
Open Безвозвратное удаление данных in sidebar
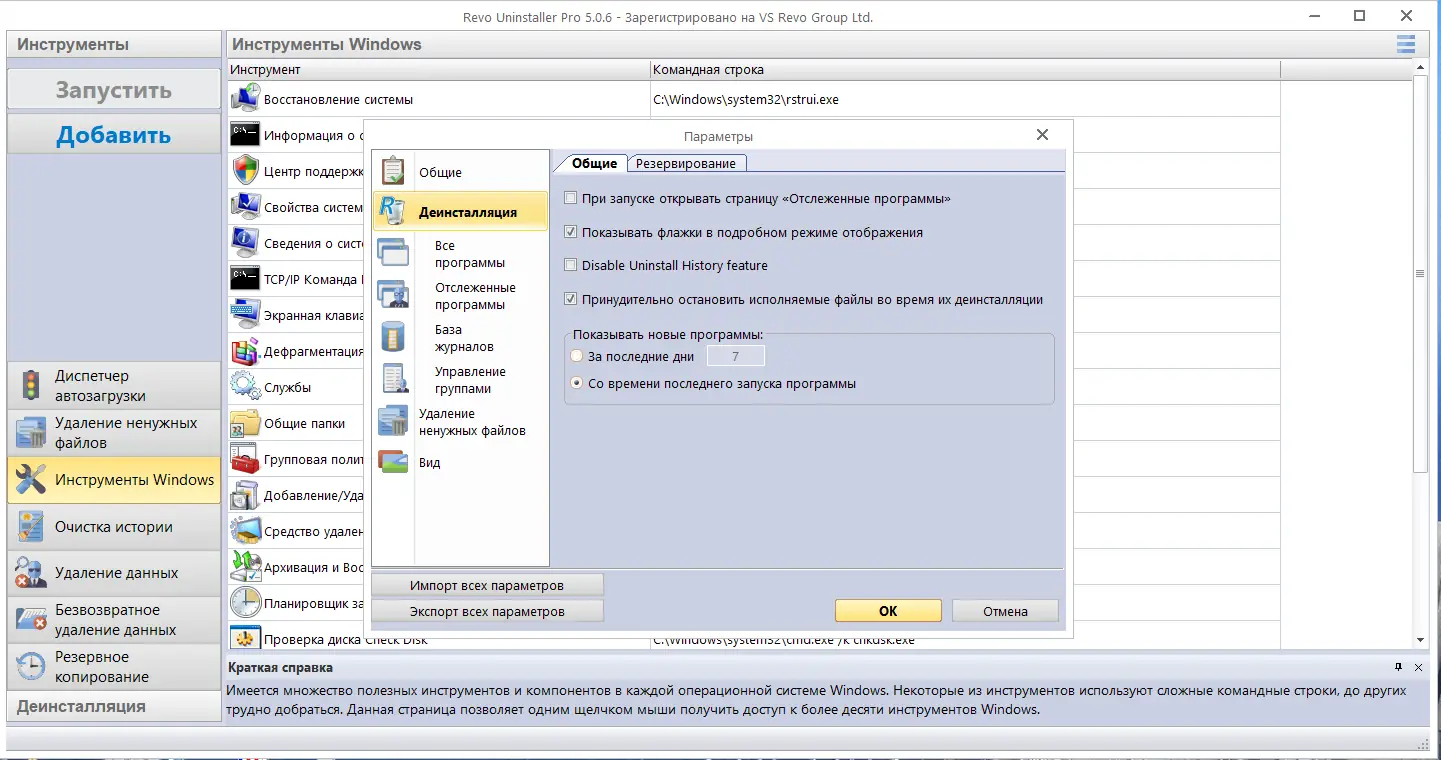point(114,620)
